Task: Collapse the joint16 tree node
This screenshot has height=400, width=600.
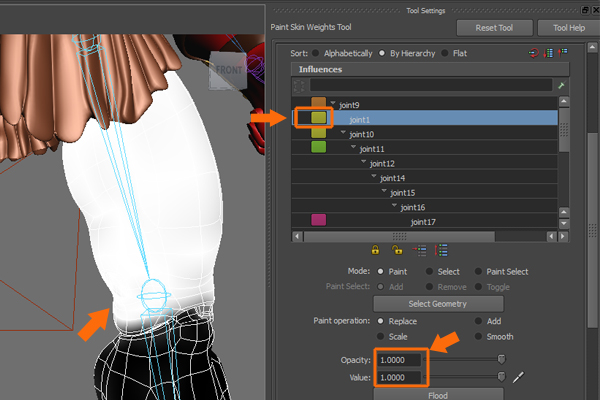Action: coord(395,205)
